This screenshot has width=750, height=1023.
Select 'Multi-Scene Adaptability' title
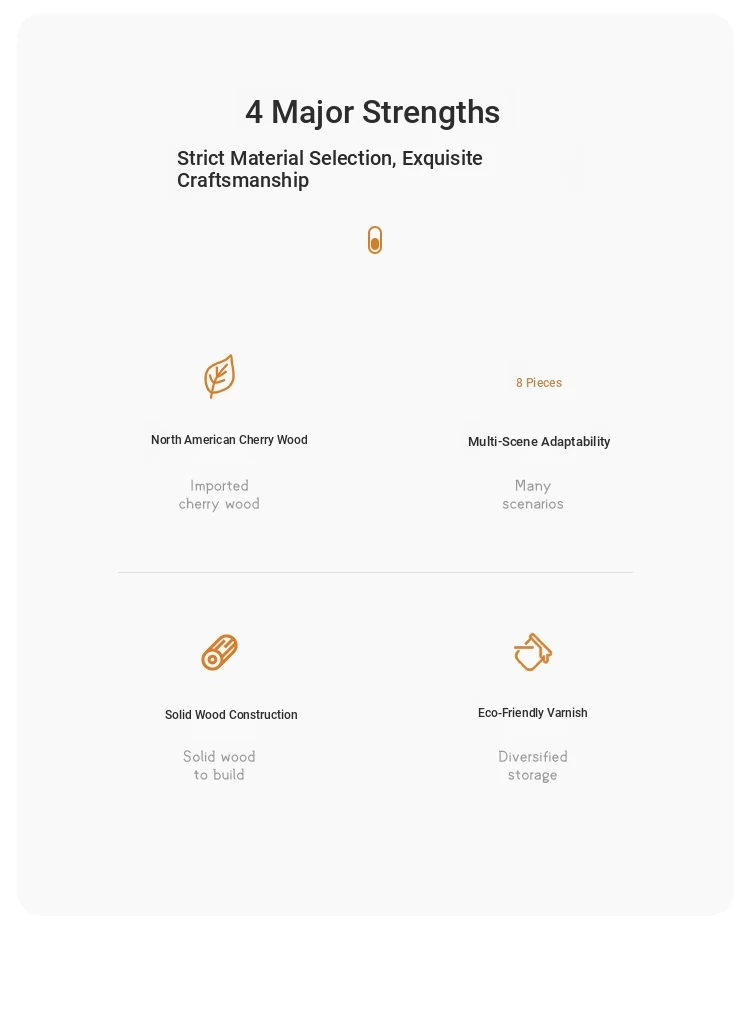(539, 442)
